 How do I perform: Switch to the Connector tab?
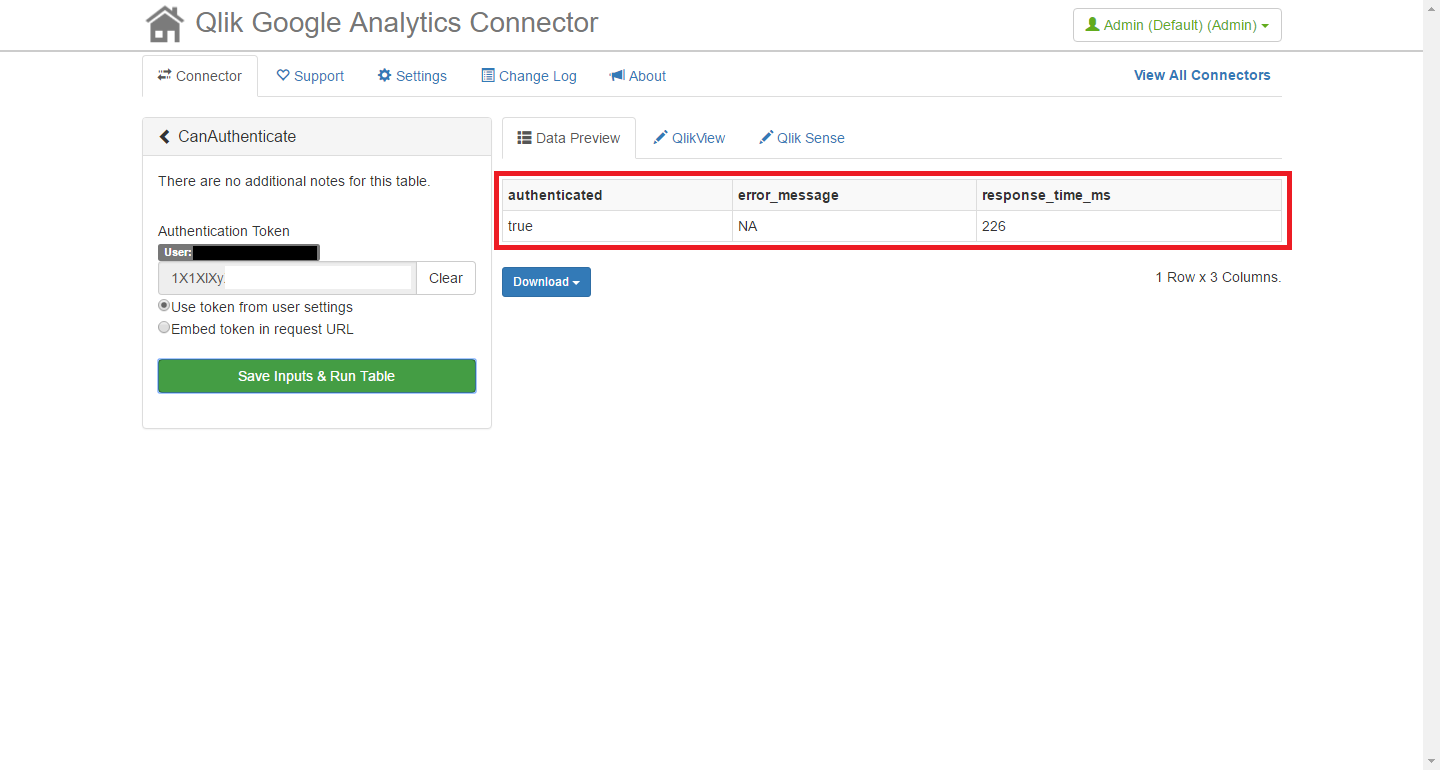click(x=200, y=76)
